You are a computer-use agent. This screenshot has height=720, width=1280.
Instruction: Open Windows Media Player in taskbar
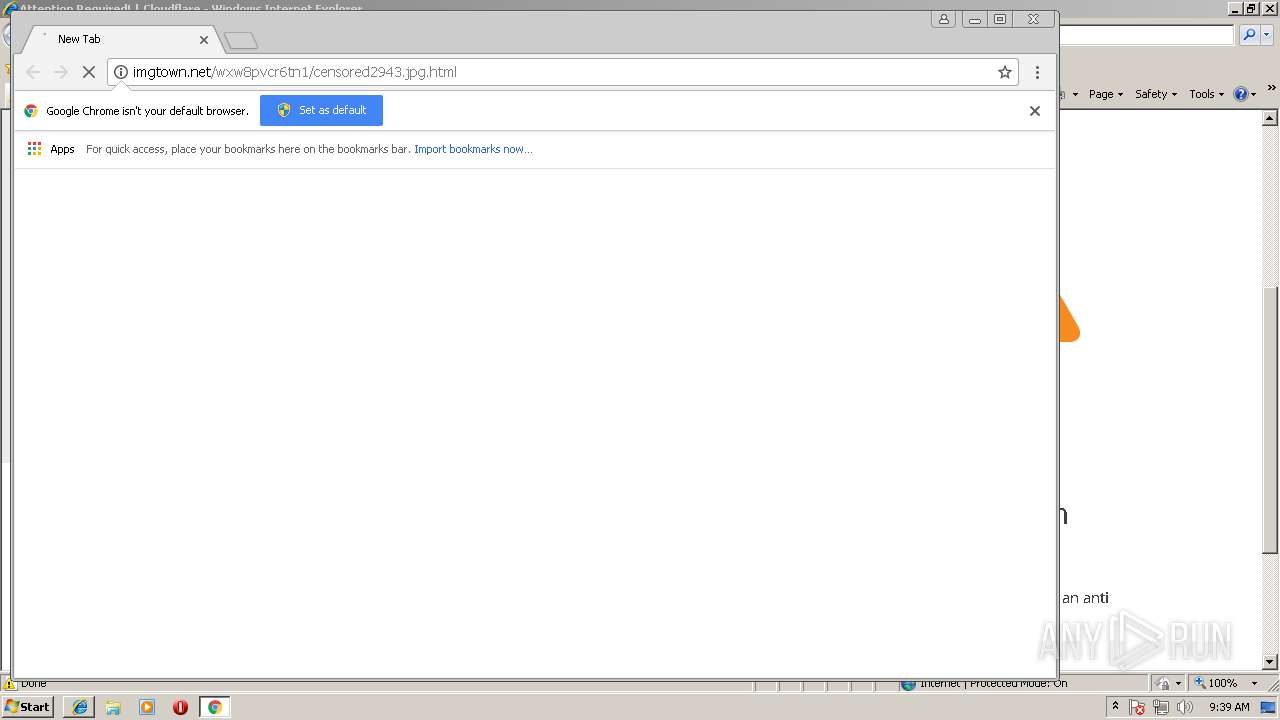pyautogui.click(x=147, y=707)
